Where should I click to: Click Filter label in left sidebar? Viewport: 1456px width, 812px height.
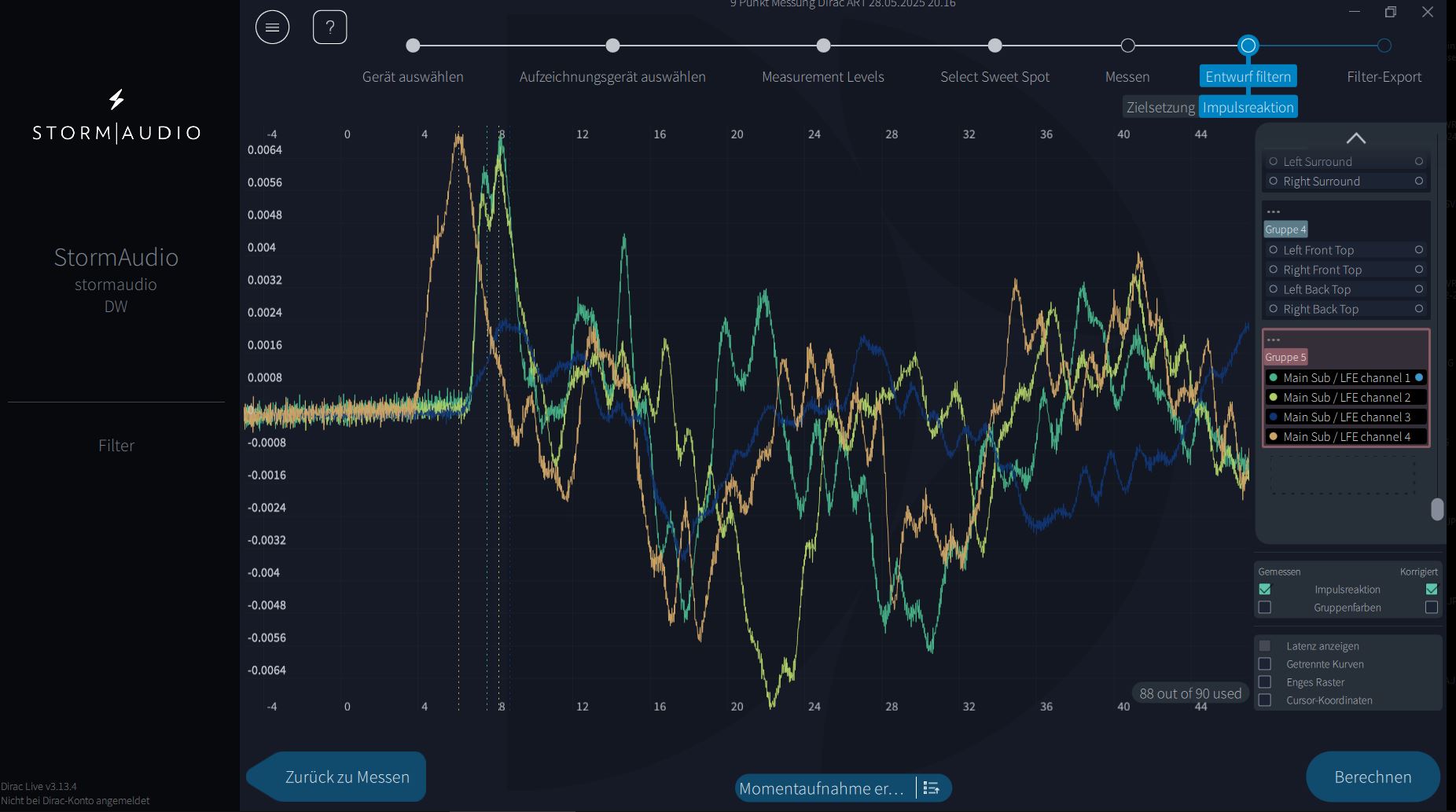tap(116, 445)
